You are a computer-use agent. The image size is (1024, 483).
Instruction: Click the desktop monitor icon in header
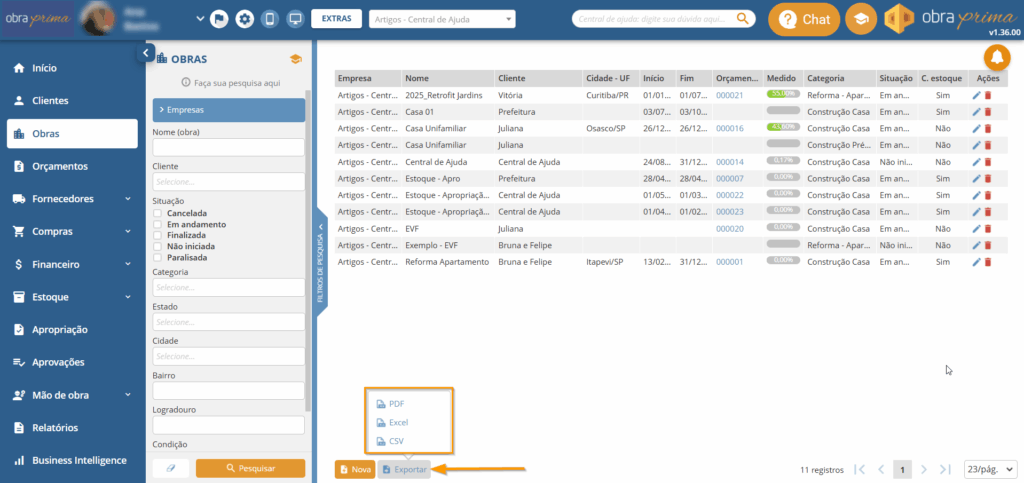295,19
